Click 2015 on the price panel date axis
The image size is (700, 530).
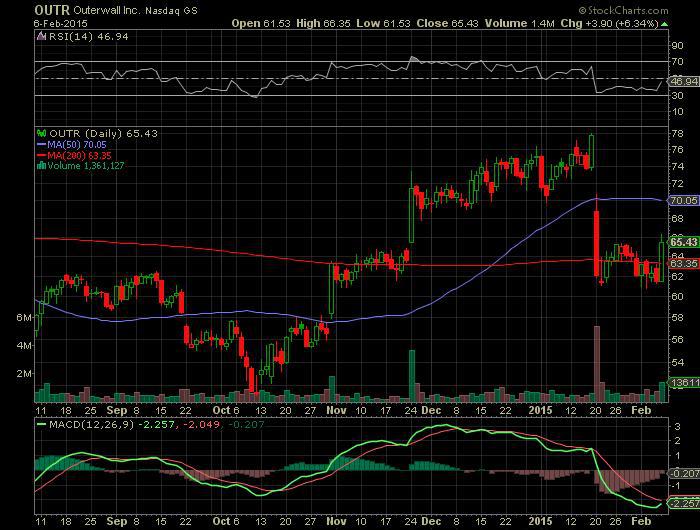(540, 410)
